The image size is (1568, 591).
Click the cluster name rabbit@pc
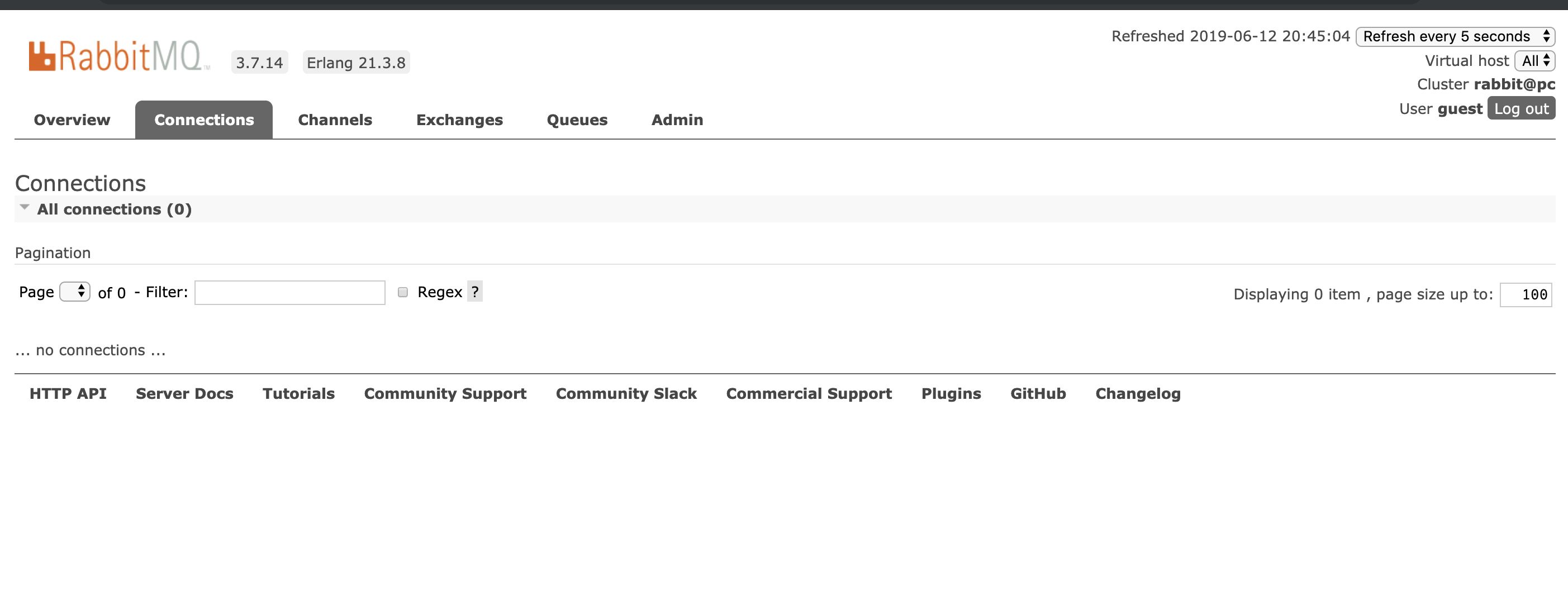click(1514, 84)
